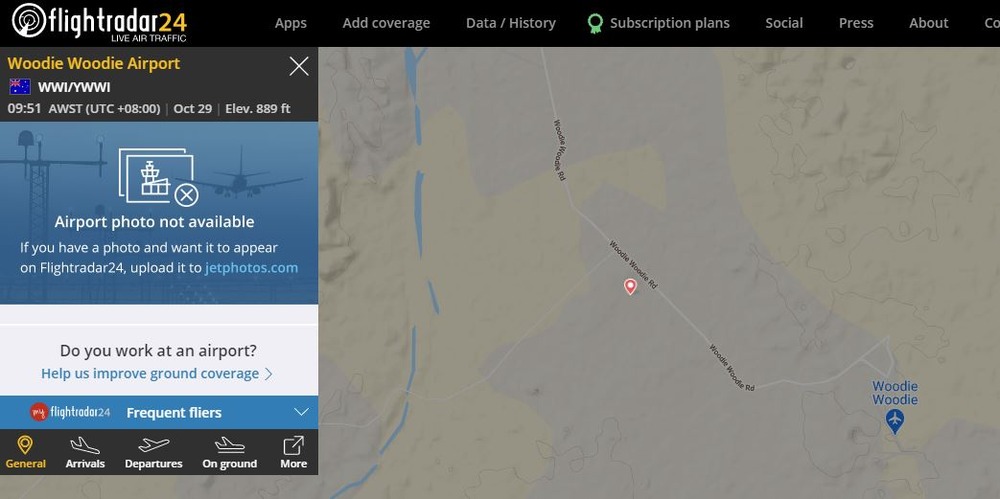Click the airport photo placeholder image
The height and width of the screenshot is (499, 1000).
pos(158,176)
